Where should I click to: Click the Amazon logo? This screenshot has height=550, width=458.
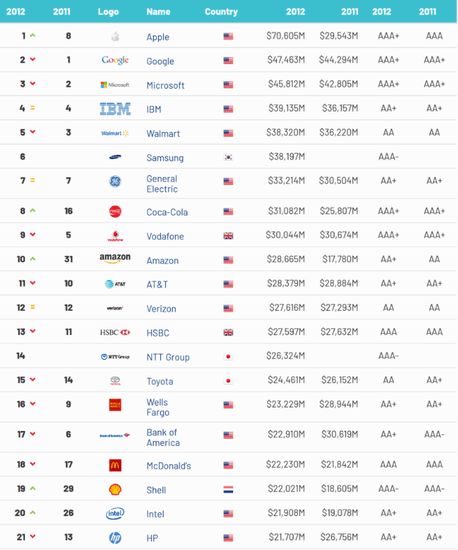pos(115,259)
